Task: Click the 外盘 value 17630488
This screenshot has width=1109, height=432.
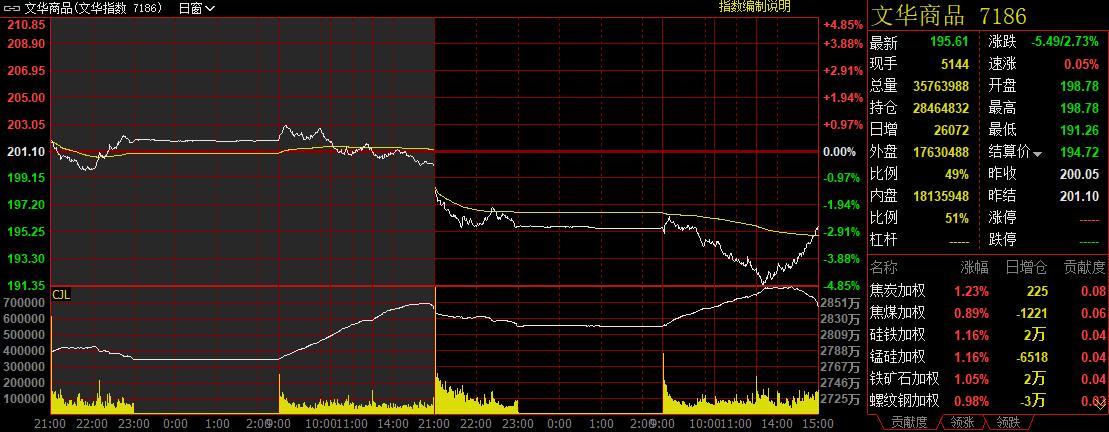Action: [941, 152]
